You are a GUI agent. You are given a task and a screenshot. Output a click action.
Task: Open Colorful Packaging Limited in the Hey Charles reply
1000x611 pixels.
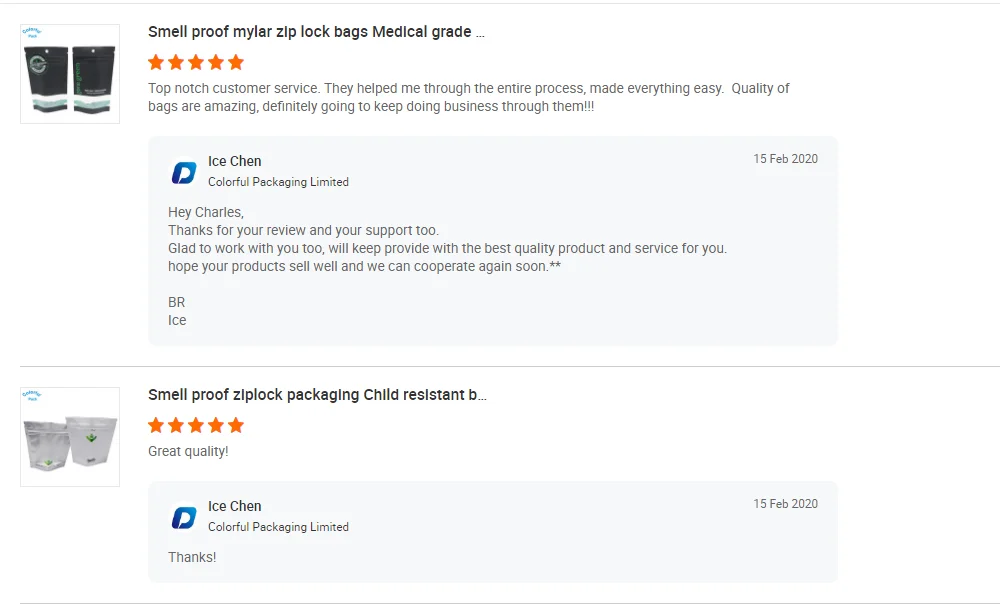coord(278,182)
